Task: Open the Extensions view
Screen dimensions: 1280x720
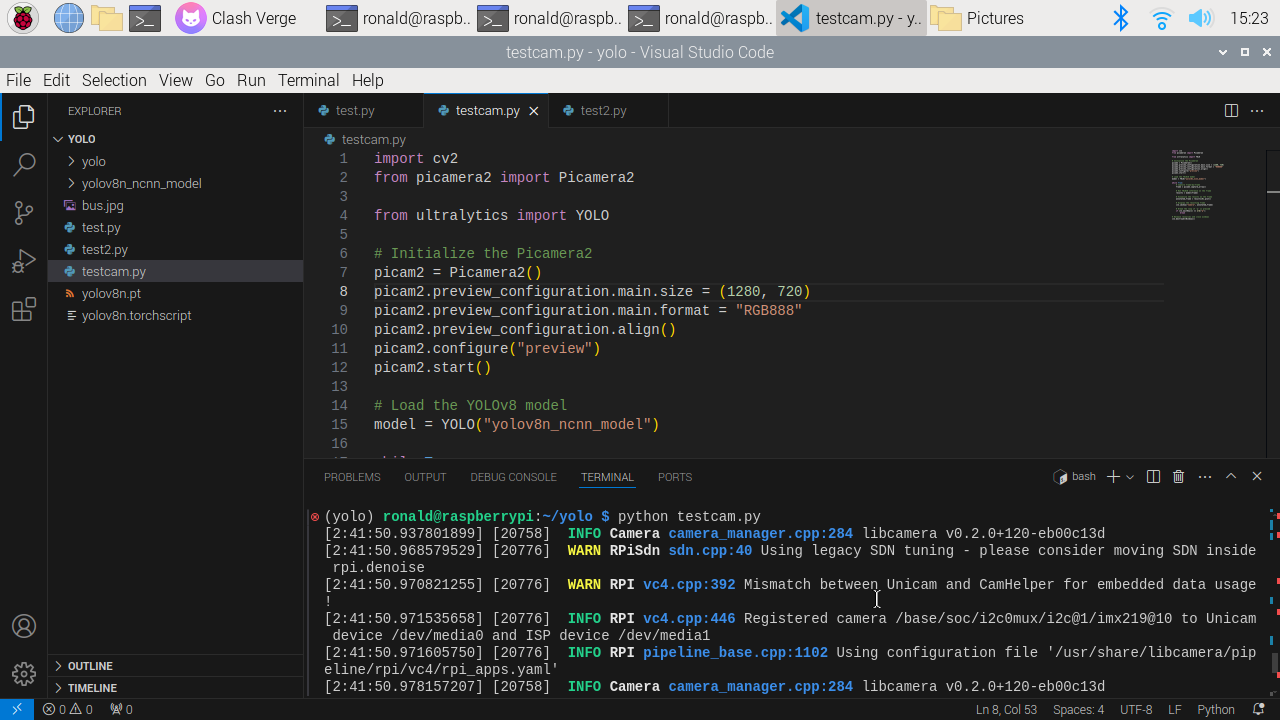Action: (24, 310)
